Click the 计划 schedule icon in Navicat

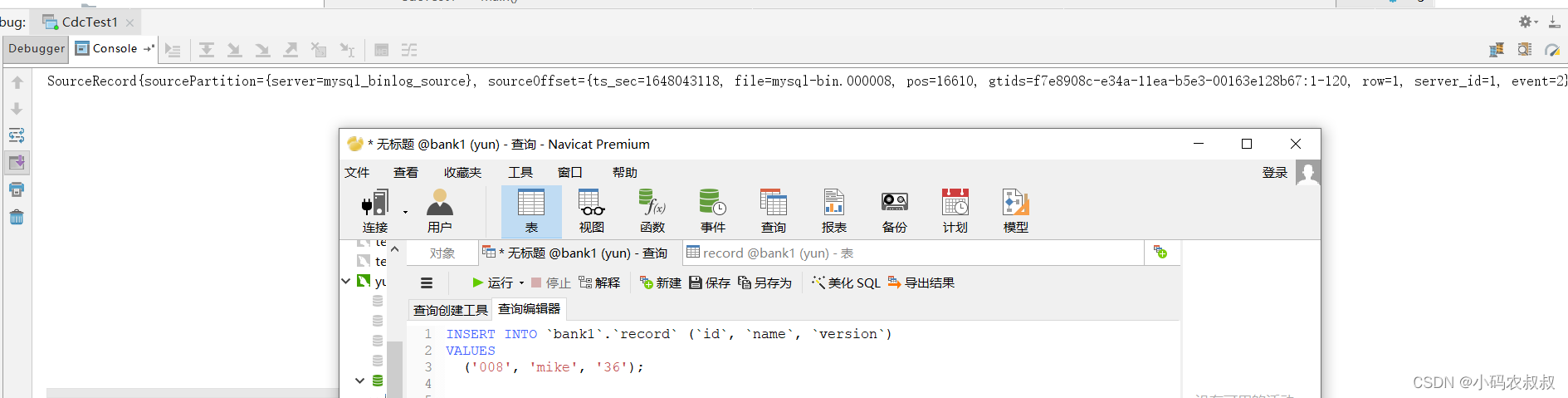[955, 211]
